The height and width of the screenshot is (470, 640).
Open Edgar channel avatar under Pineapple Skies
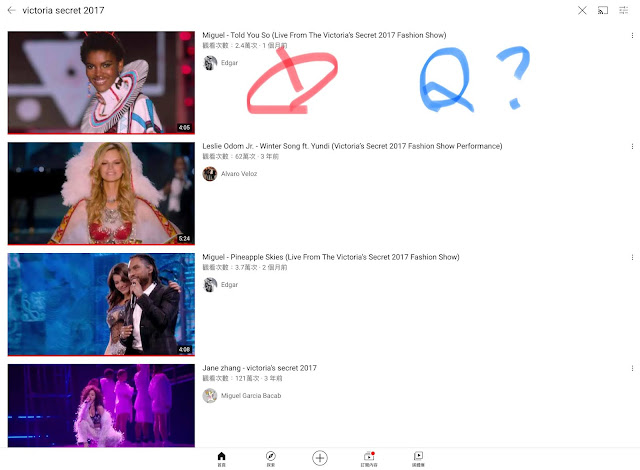tap(210, 285)
